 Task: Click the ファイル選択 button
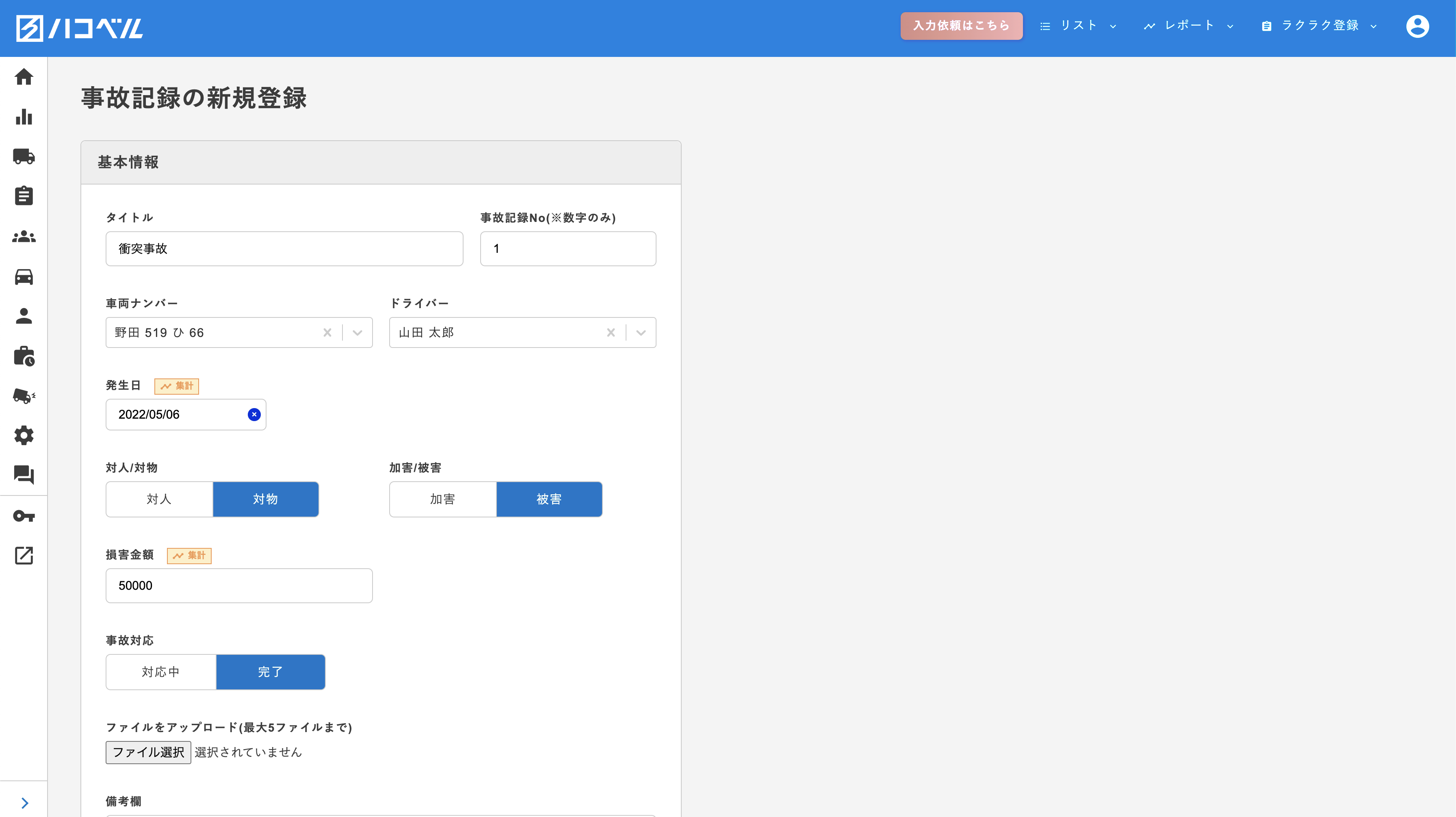pyautogui.click(x=148, y=752)
